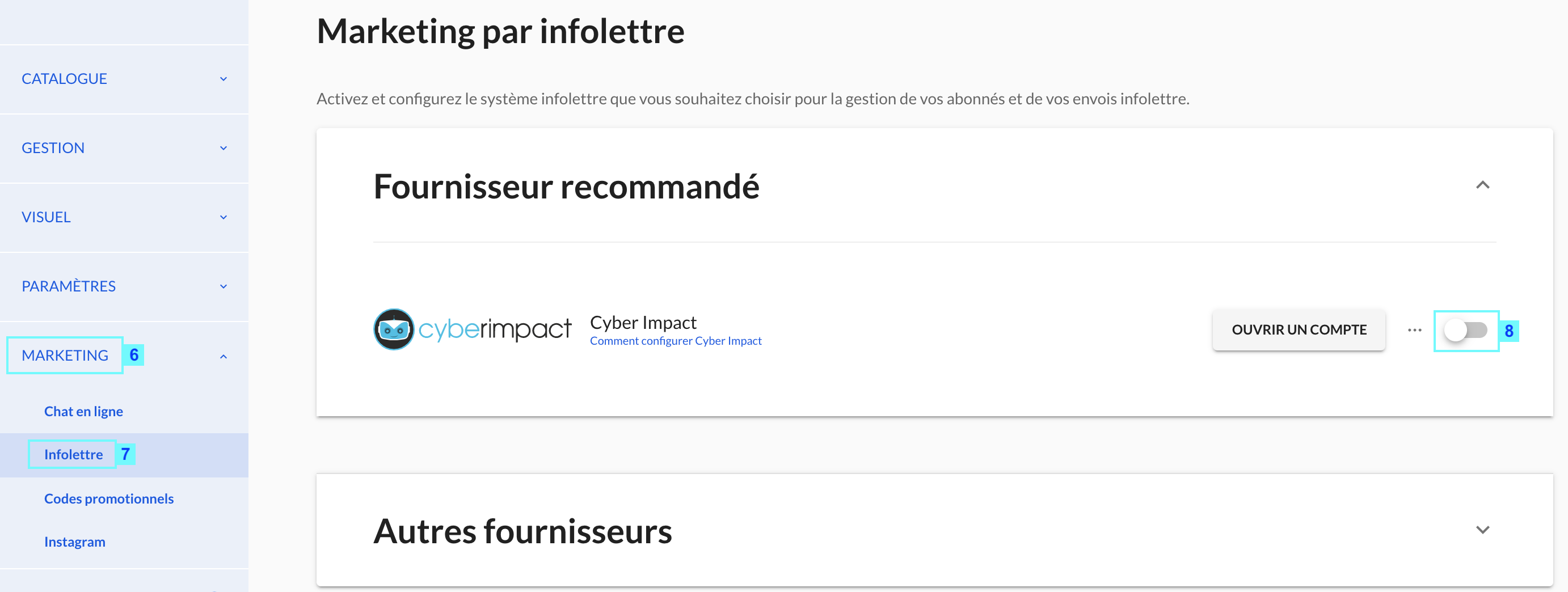The image size is (1568, 592).
Task: Expand the PARAMÈTRES menu chevron
Action: (x=224, y=286)
